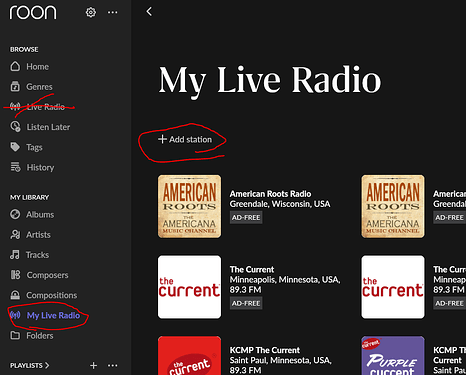Screen dimensions: 466x375
Task: Add a new playlist with the plus
Action: pos(94,365)
